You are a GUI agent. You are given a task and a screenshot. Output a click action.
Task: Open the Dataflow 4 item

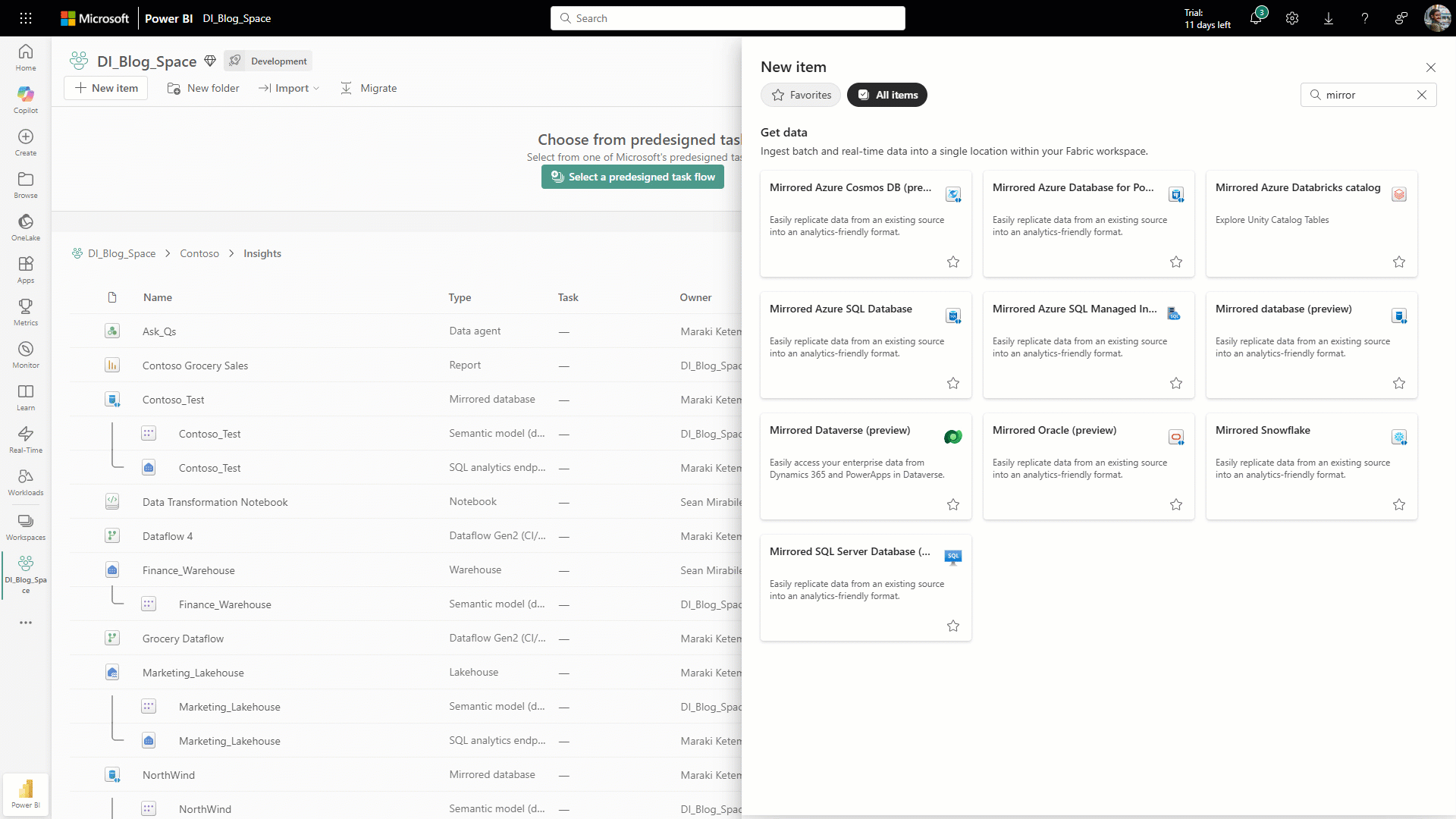coord(168,536)
